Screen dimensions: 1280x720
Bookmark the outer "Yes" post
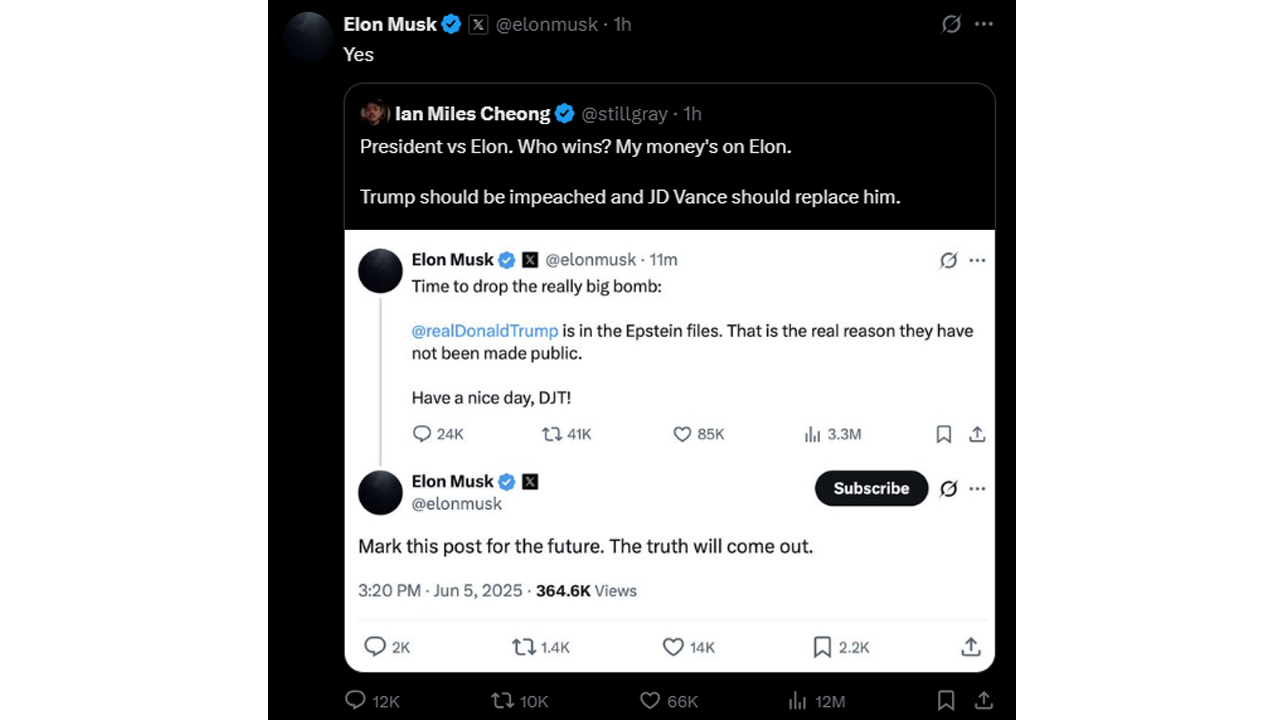[x=945, y=700]
